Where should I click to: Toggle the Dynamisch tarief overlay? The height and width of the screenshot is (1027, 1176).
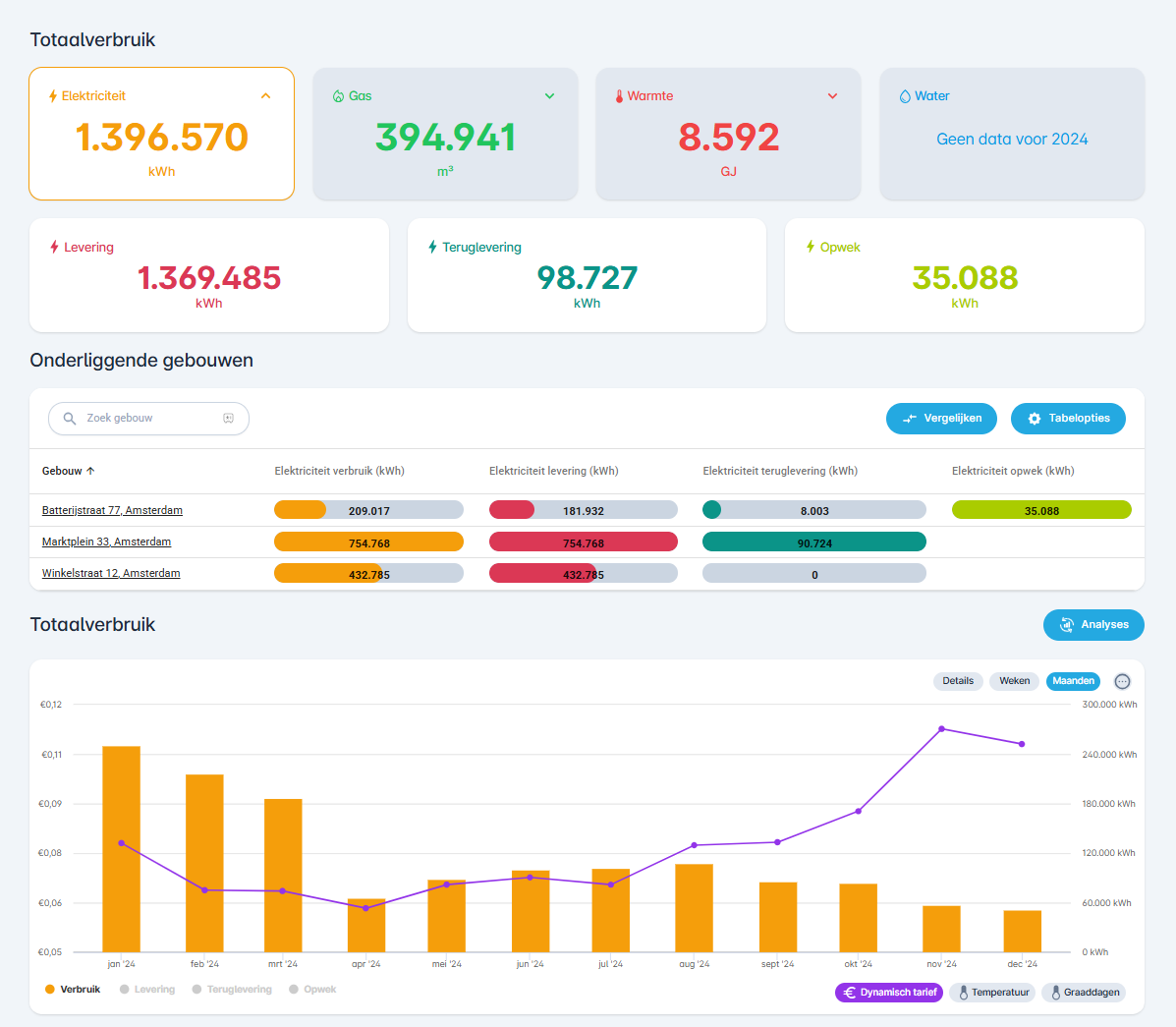click(889, 993)
